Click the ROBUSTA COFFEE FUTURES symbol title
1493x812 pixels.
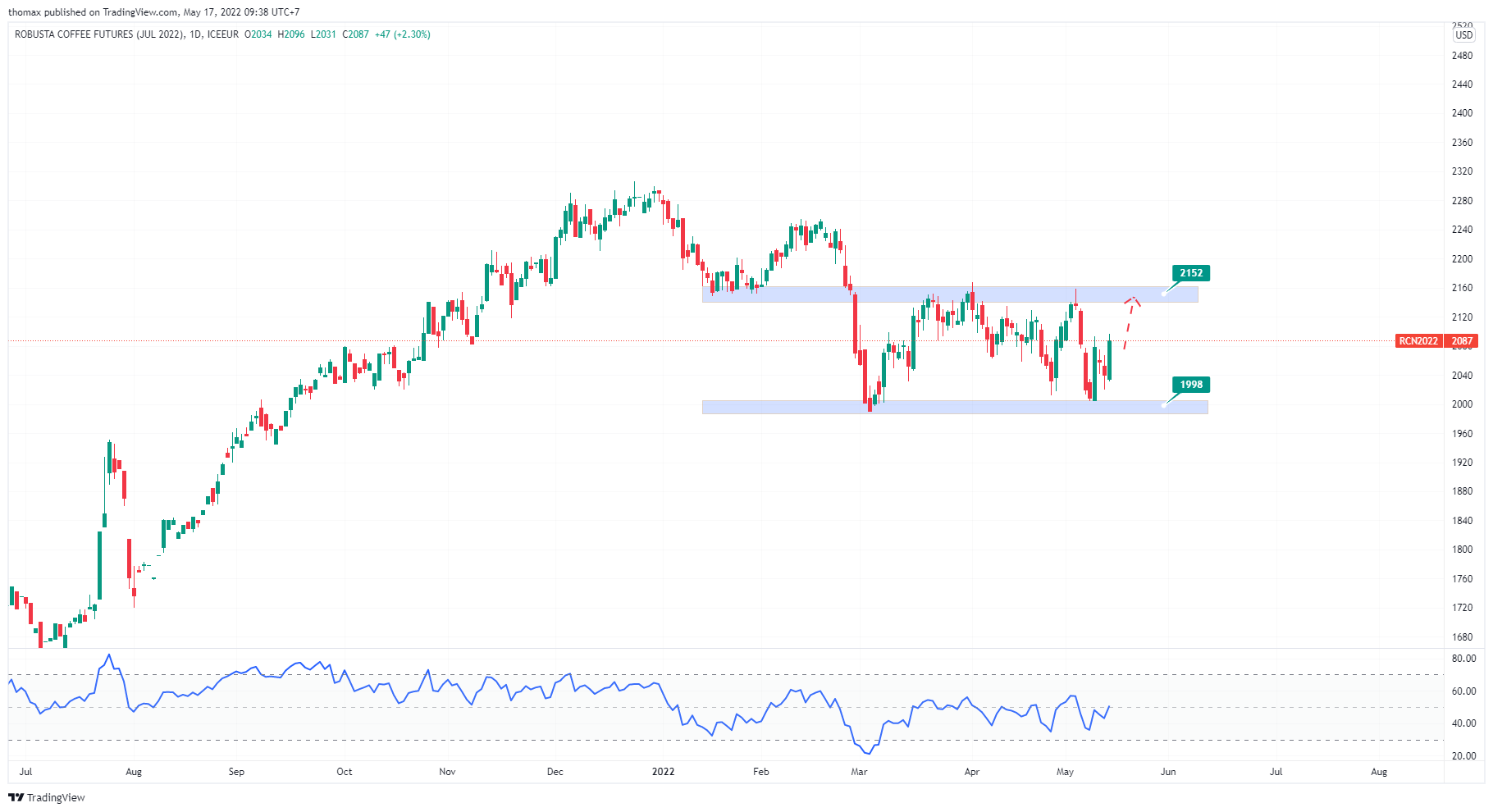click(x=99, y=34)
